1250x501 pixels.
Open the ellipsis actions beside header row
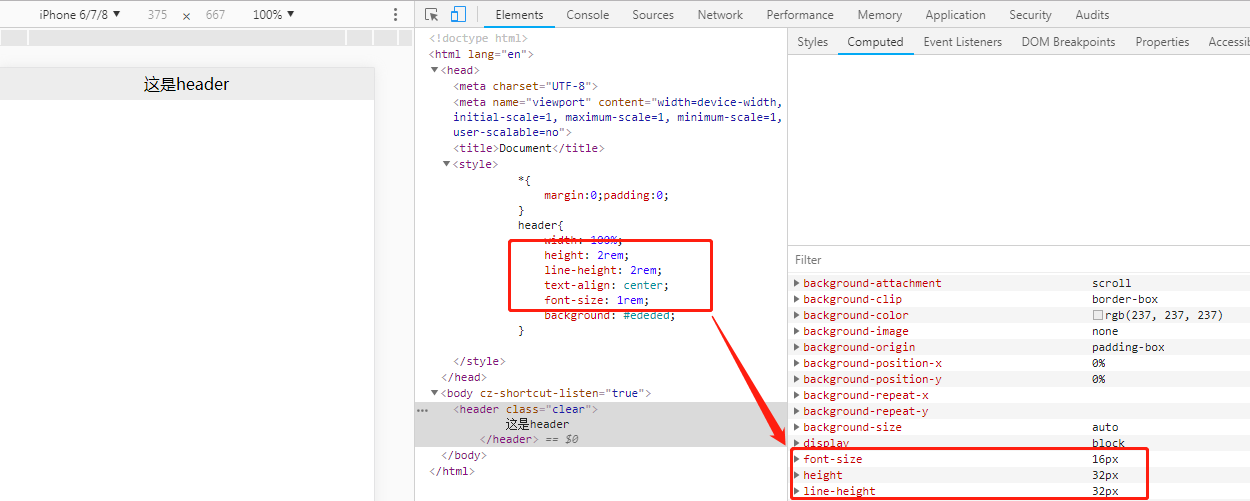click(x=422, y=410)
